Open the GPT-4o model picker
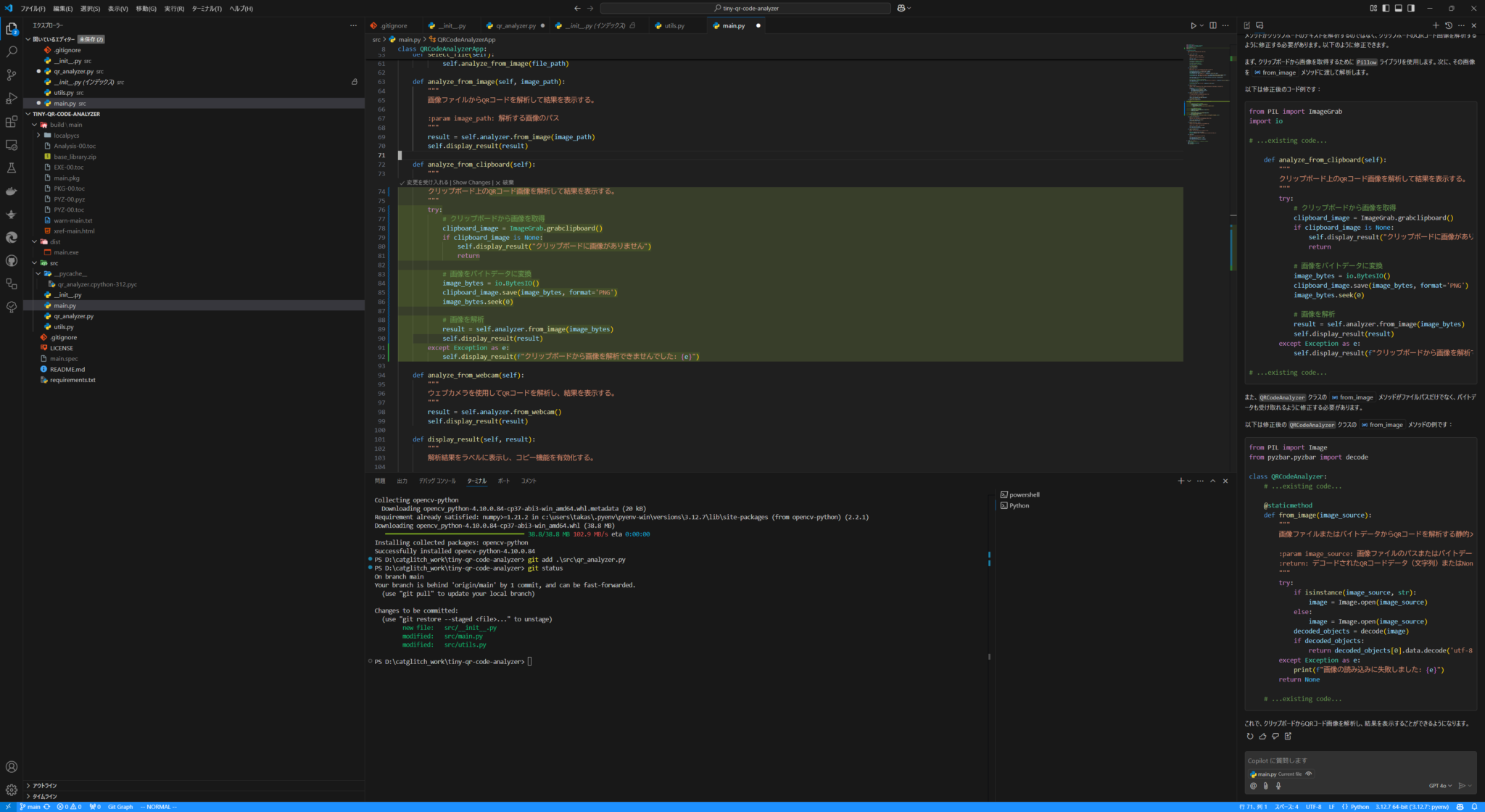Image resolution: width=1485 pixels, height=812 pixels. pyautogui.click(x=1440, y=785)
